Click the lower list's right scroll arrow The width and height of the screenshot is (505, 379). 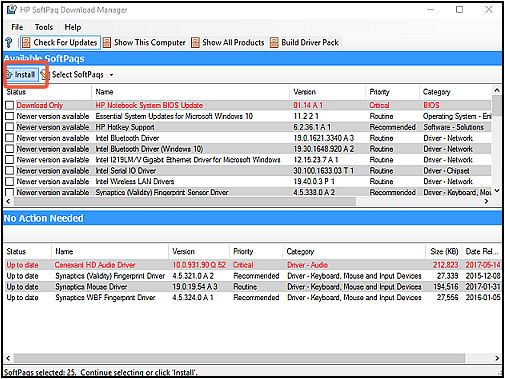click(x=497, y=358)
